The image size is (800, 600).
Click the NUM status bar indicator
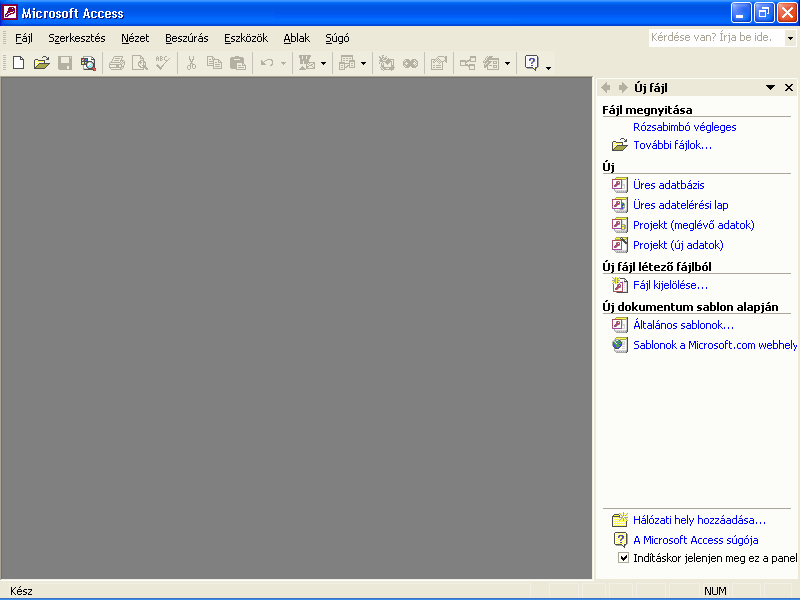pyautogui.click(x=715, y=591)
